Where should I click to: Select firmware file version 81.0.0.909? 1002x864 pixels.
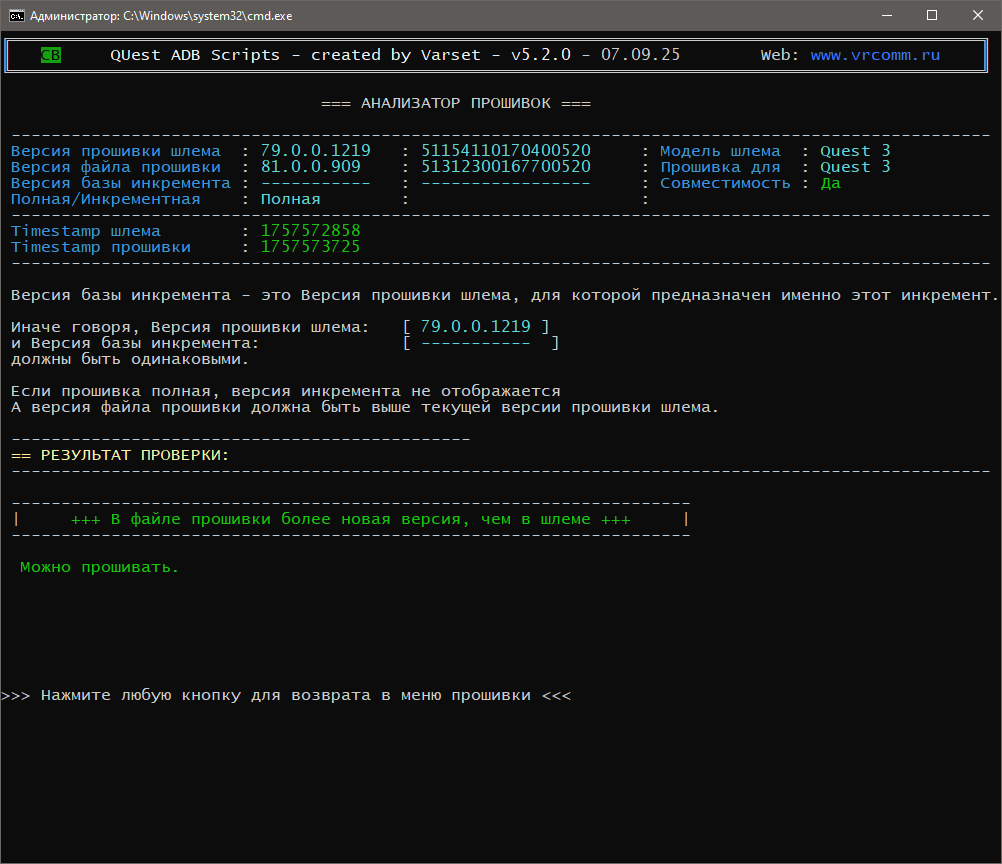click(x=311, y=167)
